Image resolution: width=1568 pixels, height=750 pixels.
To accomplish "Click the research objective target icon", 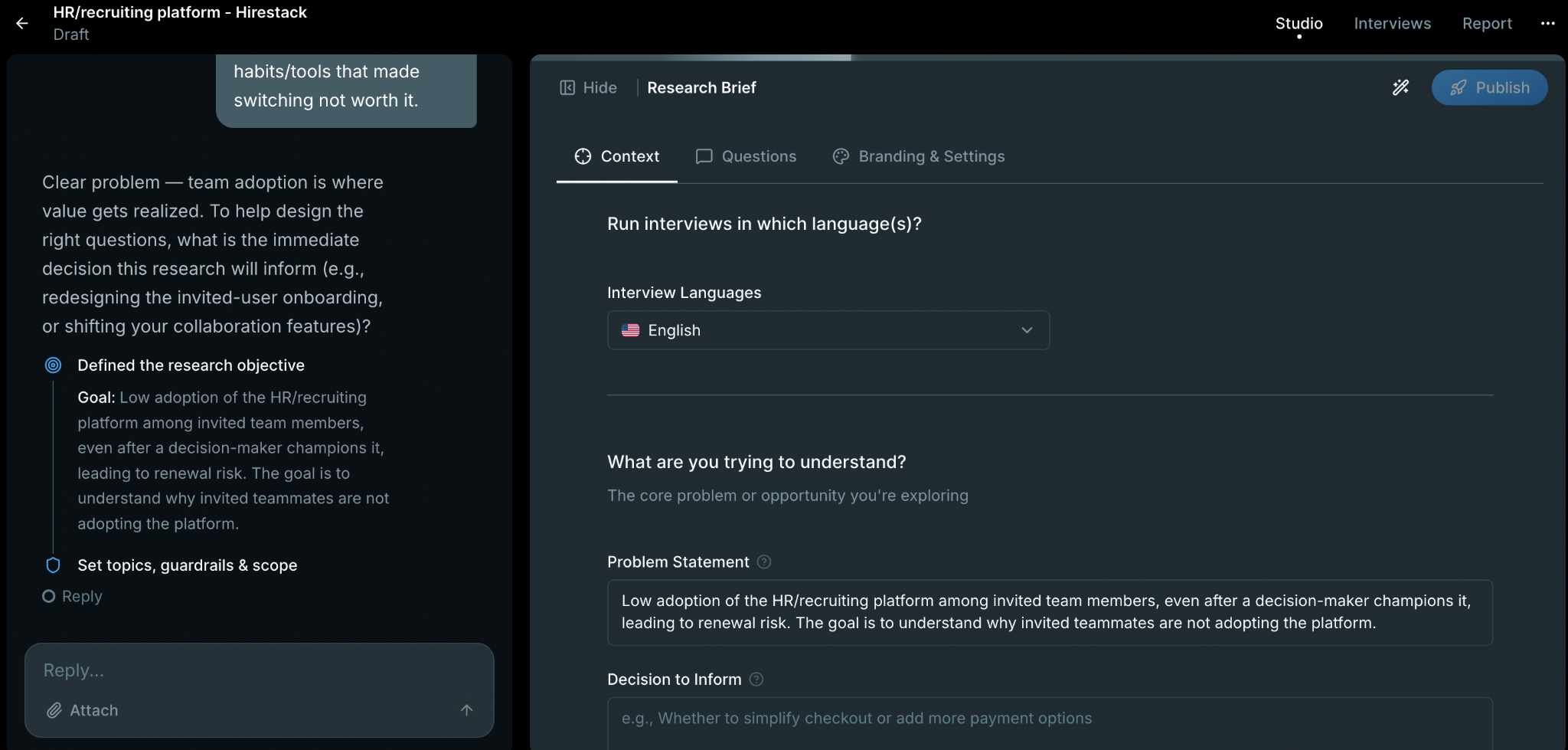I will coord(53,365).
